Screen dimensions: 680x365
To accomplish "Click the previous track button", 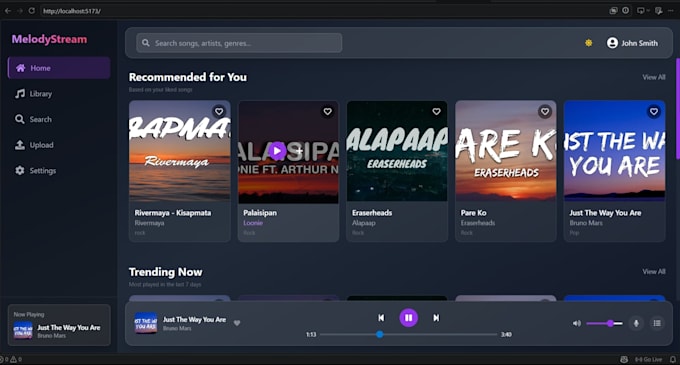I will [381, 318].
